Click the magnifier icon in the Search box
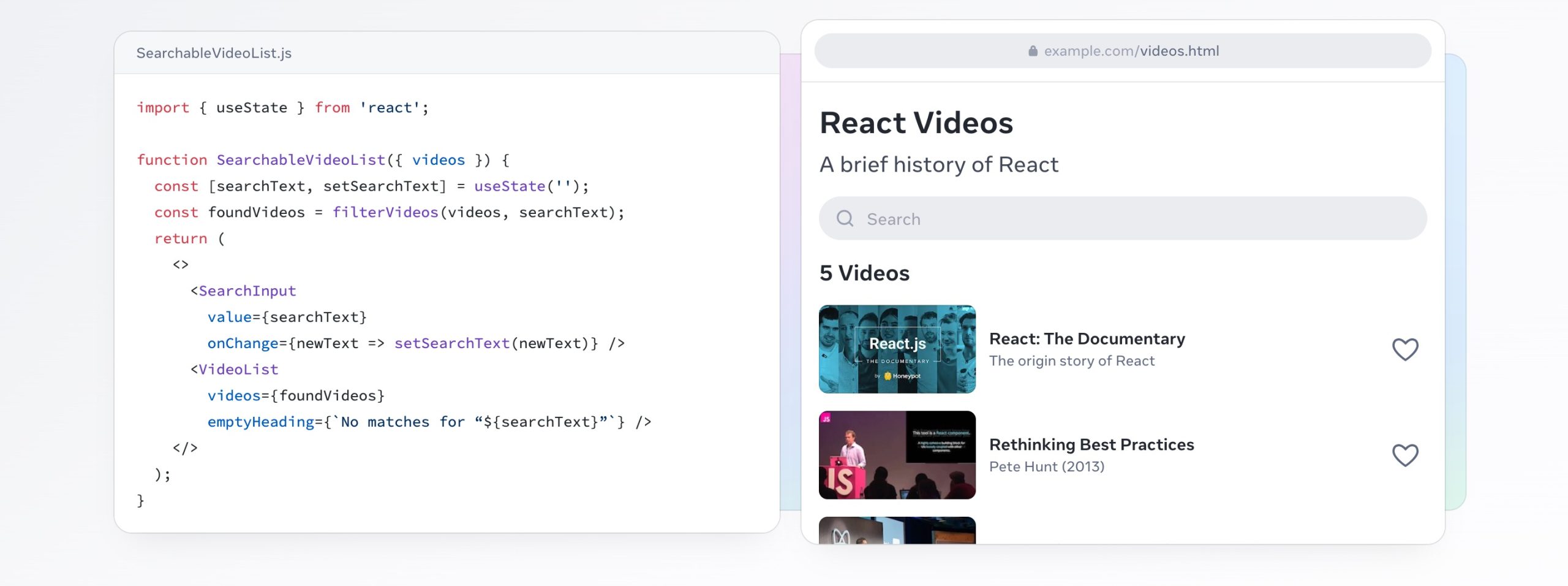Screen dimensions: 1568x586 [x=845, y=218]
